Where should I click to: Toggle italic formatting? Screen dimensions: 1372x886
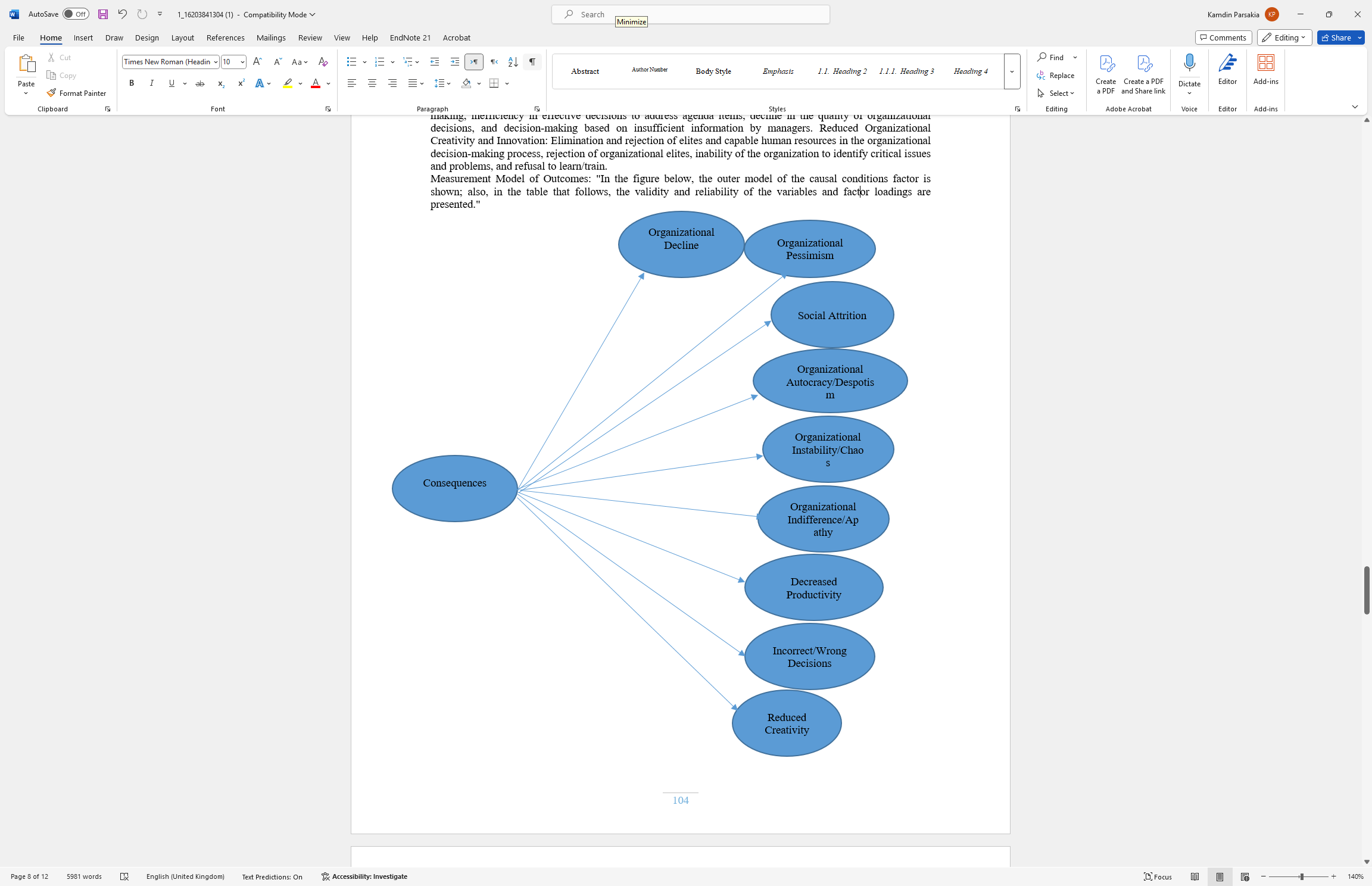[x=151, y=83]
